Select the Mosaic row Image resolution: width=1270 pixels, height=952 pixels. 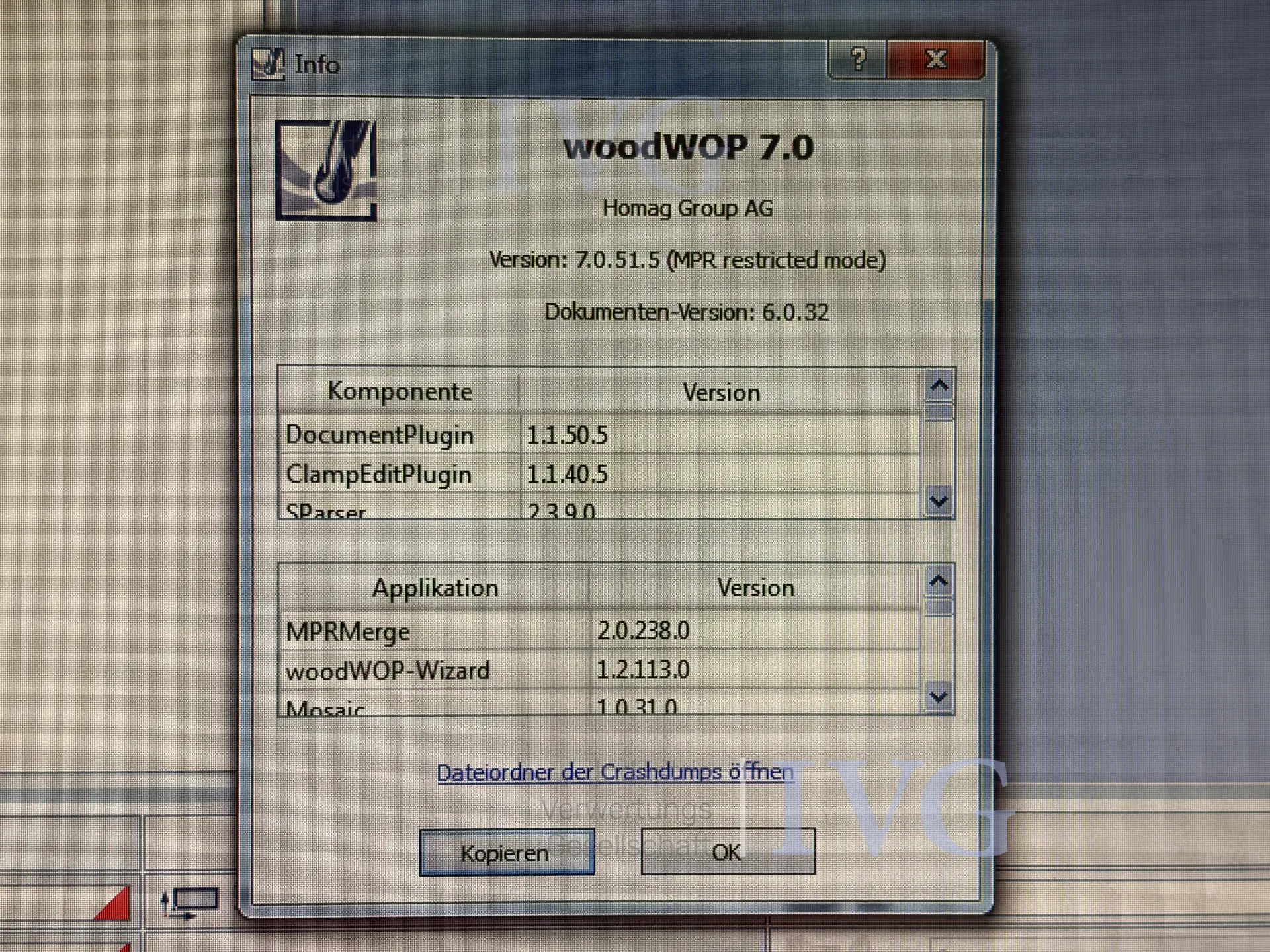pos(600,703)
